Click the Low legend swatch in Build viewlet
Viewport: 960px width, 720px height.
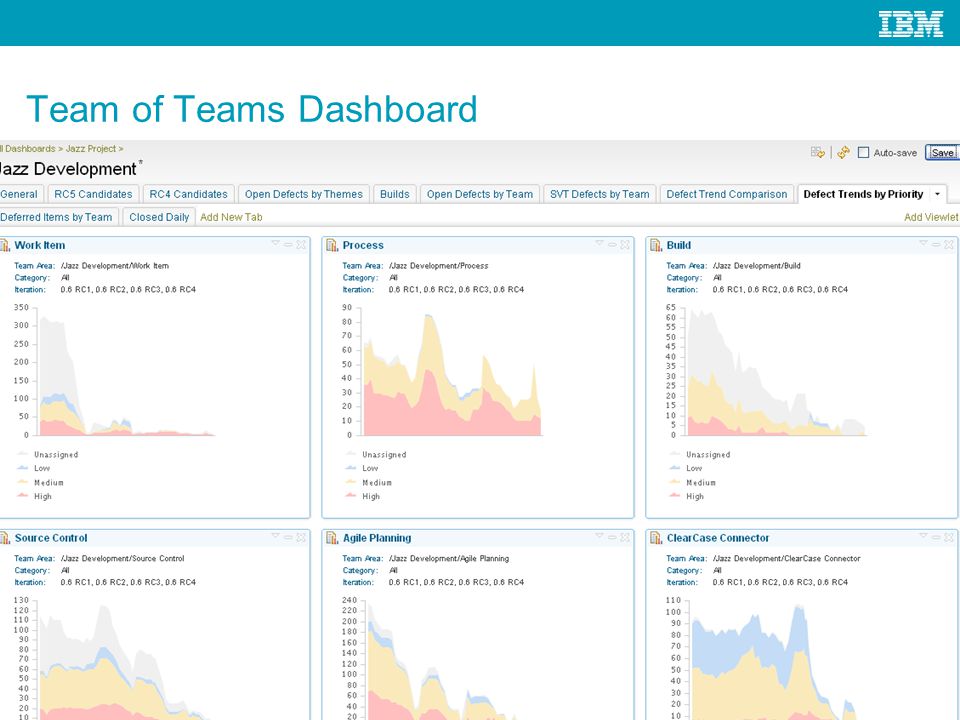[675, 468]
